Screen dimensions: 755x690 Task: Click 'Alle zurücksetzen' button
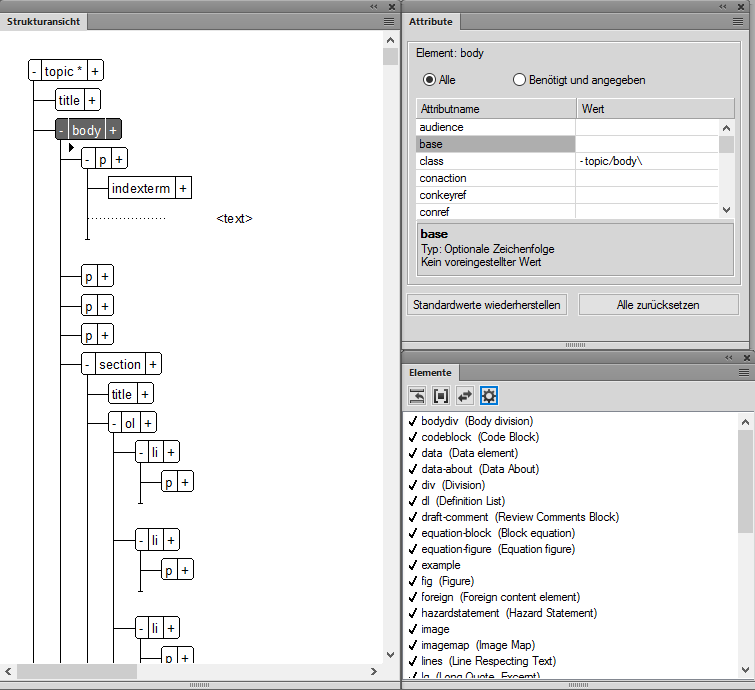point(657,305)
